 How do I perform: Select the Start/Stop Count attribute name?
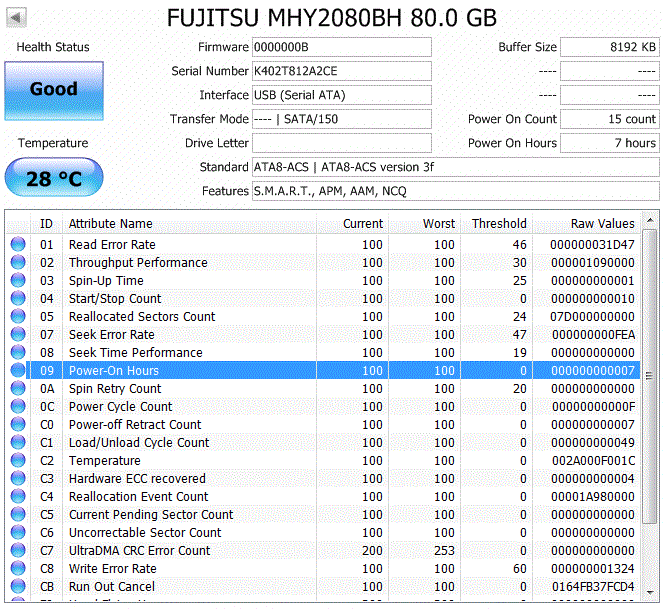pyautogui.click(x=115, y=299)
